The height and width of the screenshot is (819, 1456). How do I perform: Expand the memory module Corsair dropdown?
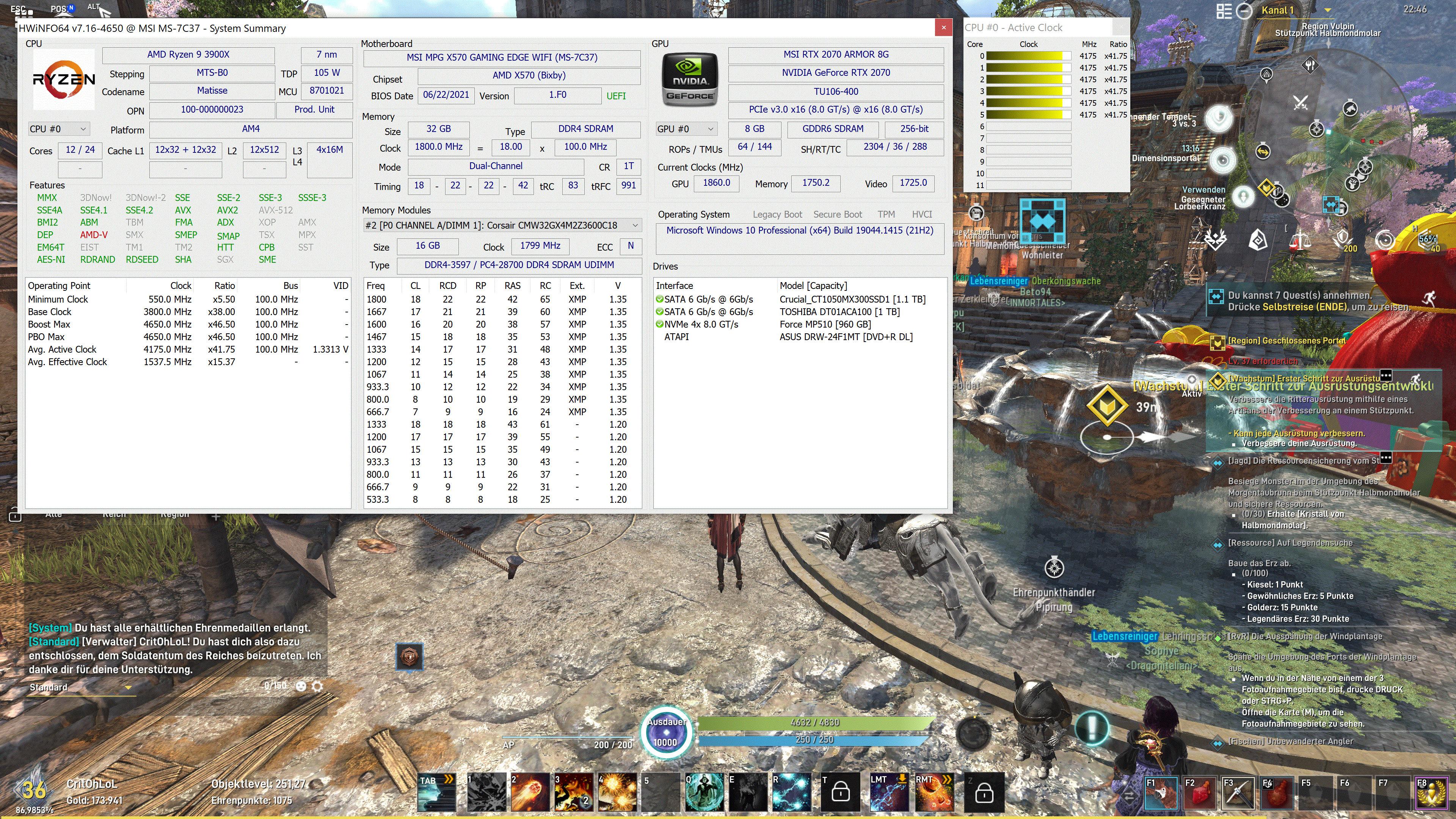[635, 225]
